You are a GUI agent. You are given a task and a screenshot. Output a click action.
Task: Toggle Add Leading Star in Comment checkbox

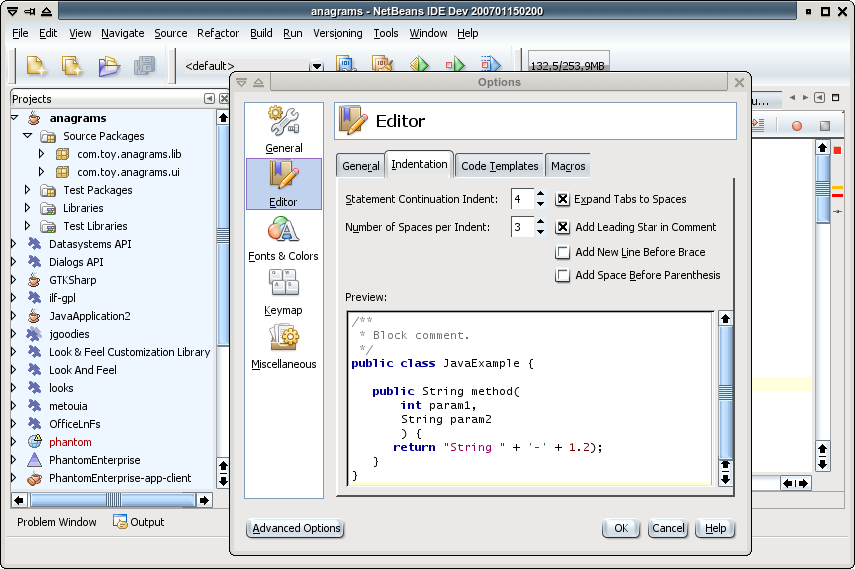point(562,227)
